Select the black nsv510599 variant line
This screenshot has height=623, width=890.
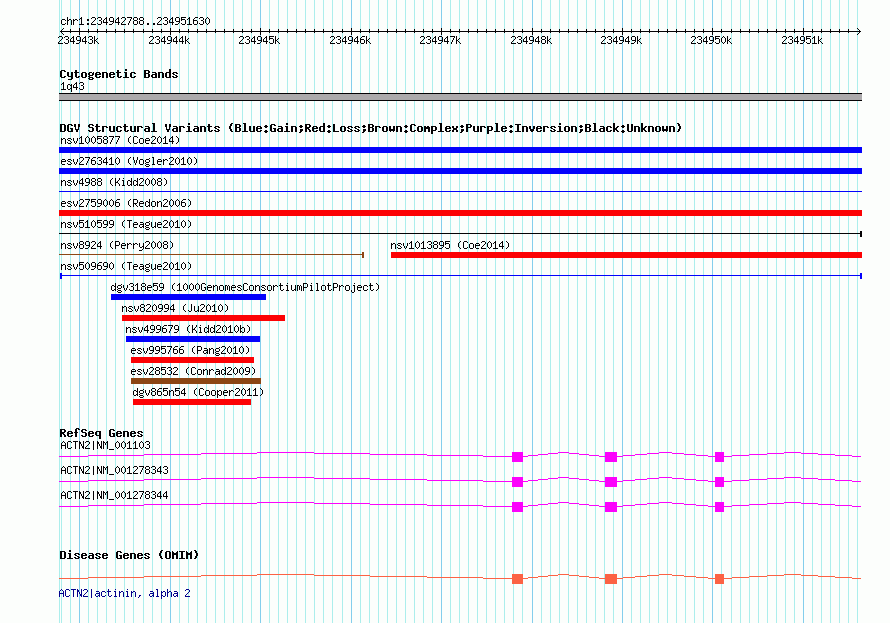pos(460,234)
